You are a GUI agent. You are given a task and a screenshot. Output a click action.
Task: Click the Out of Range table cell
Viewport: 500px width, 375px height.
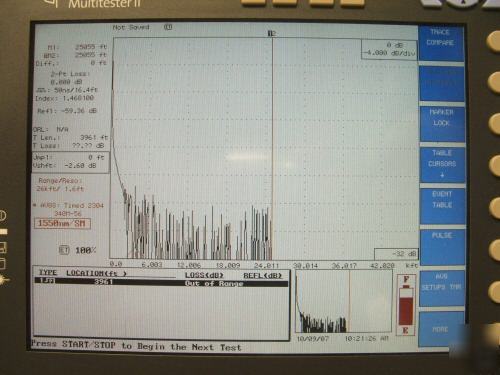click(214, 283)
